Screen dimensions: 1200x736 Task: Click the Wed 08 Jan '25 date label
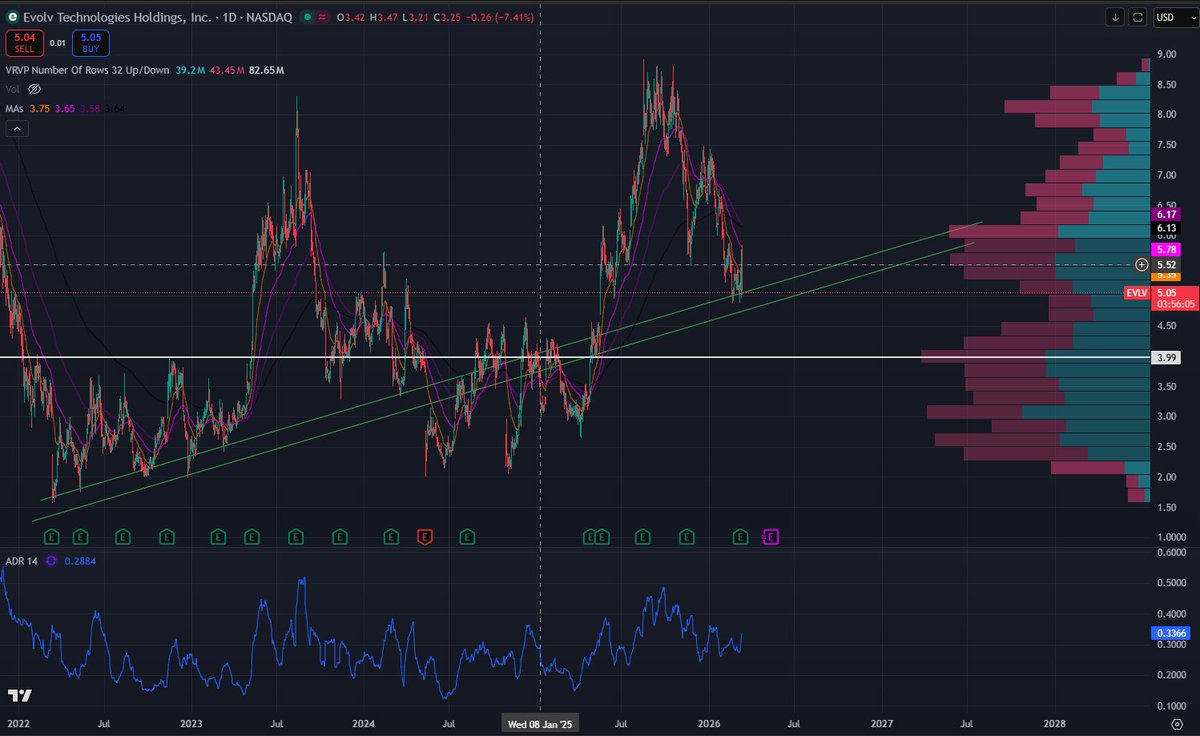[541, 722]
